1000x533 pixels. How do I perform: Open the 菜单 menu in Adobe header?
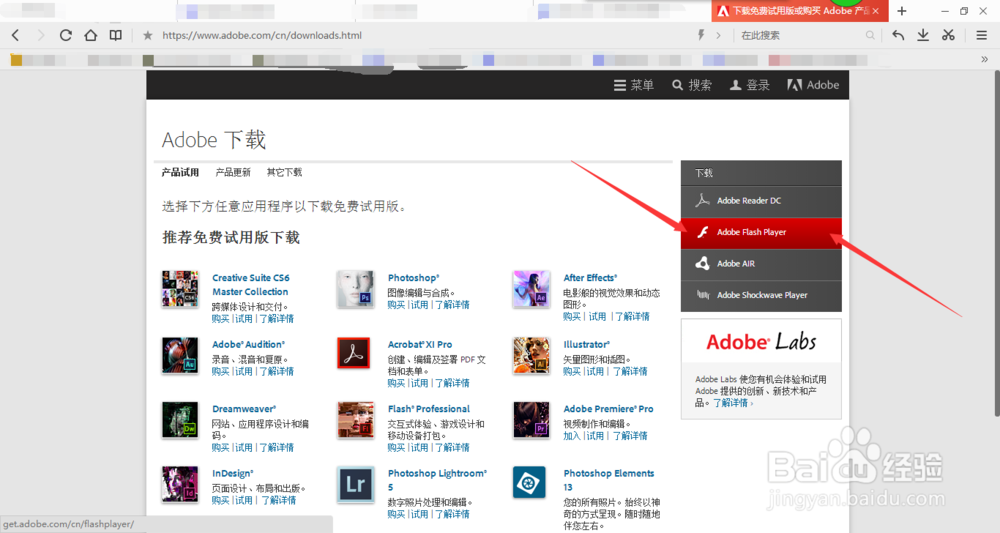(633, 85)
